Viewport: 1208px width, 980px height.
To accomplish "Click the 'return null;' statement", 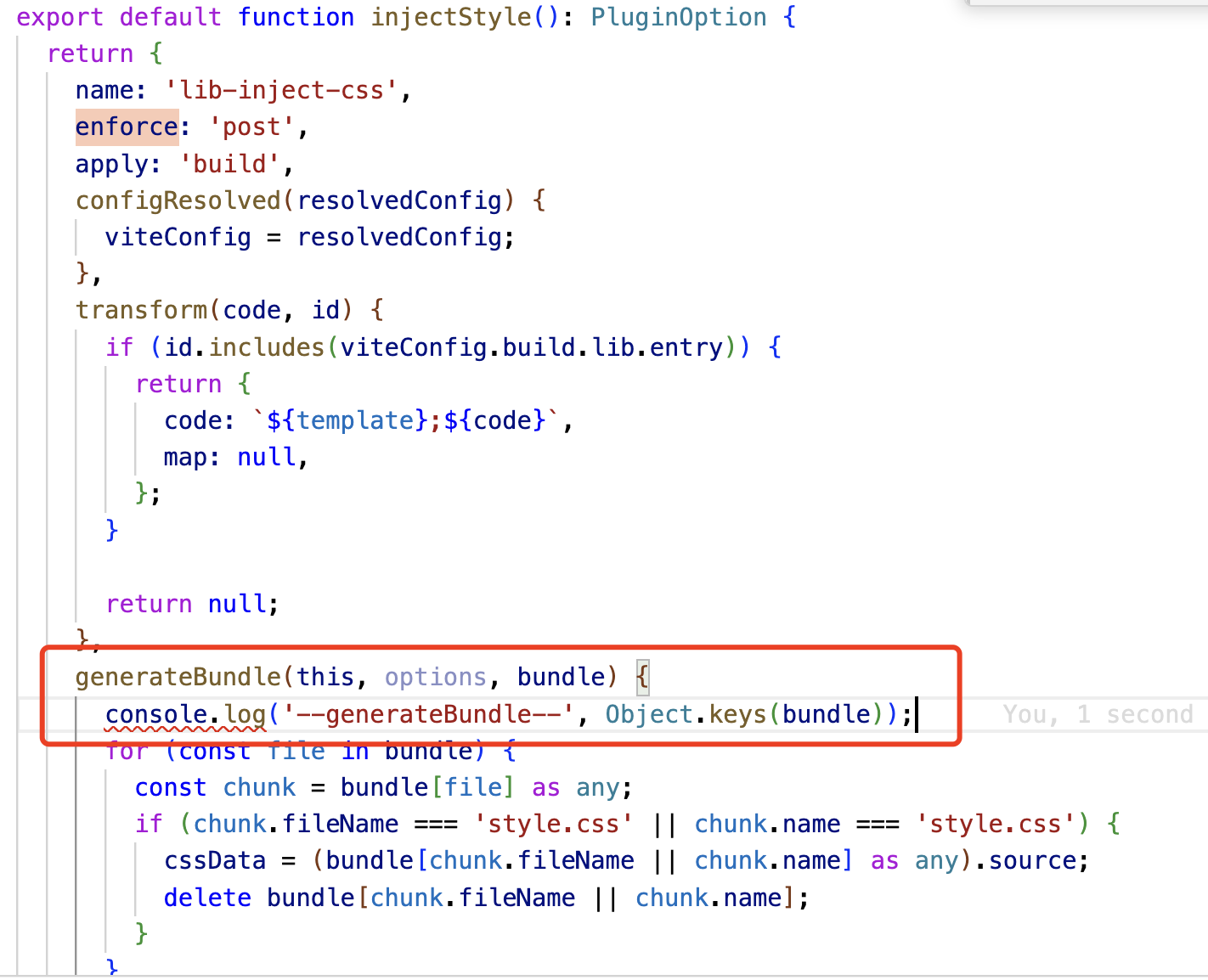I will pyautogui.click(x=190, y=603).
